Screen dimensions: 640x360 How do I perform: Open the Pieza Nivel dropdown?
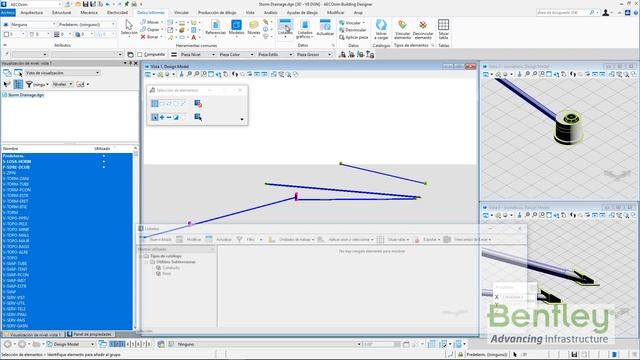[198, 54]
